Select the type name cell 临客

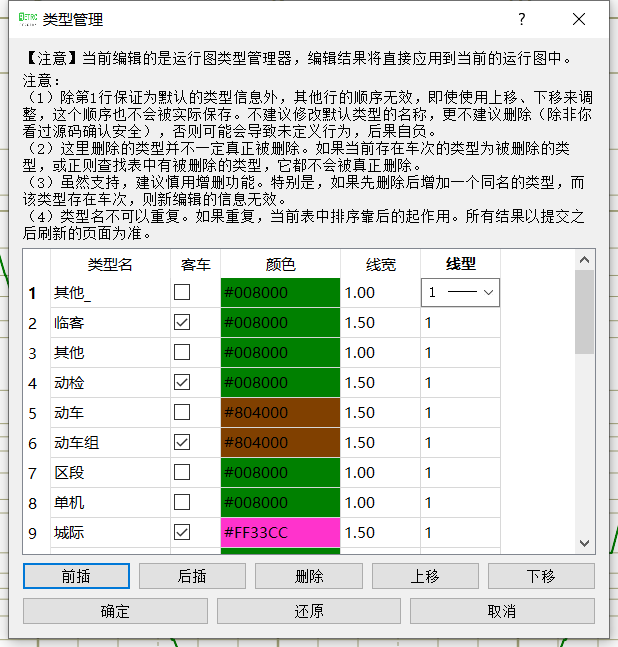point(110,322)
